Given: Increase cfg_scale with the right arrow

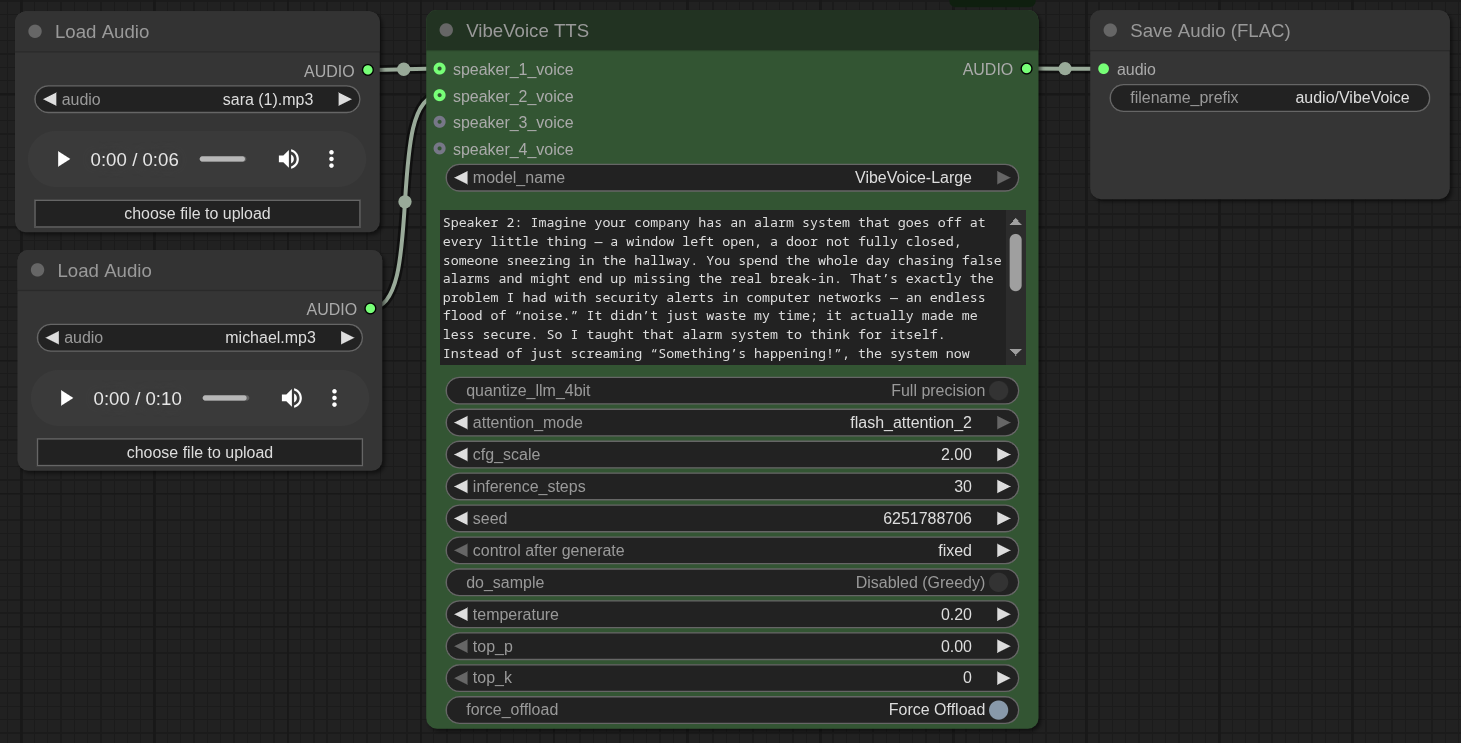Looking at the screenshot, I should pyautogui.click(x=1003, y=455).
